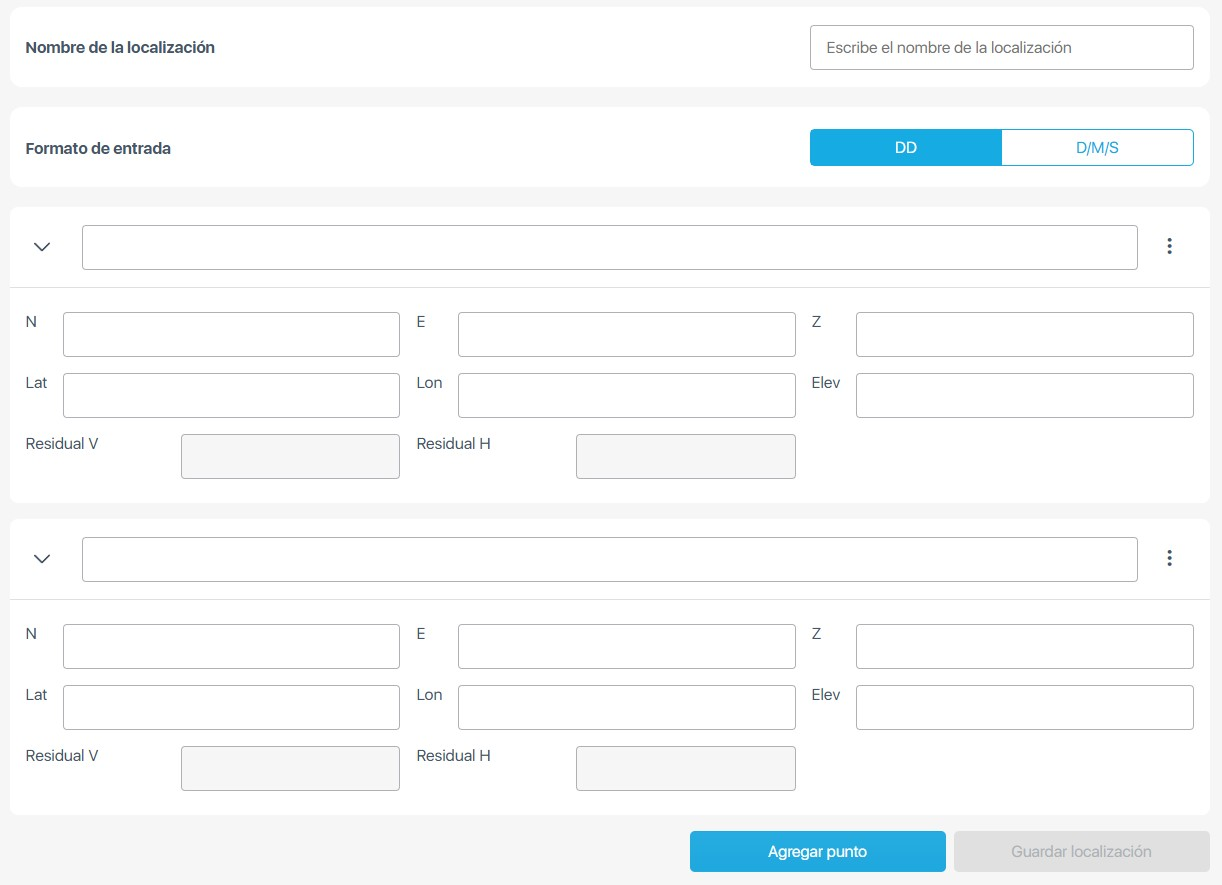Viewport: 1222px width, 885px height.
Task: Open the second point's three-dot options menu
Action: (1169, 559)
